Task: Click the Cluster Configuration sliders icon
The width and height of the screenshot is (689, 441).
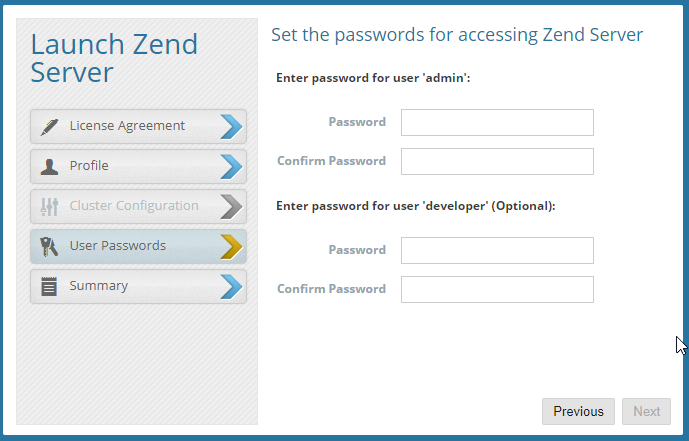Action: point(49,206)
